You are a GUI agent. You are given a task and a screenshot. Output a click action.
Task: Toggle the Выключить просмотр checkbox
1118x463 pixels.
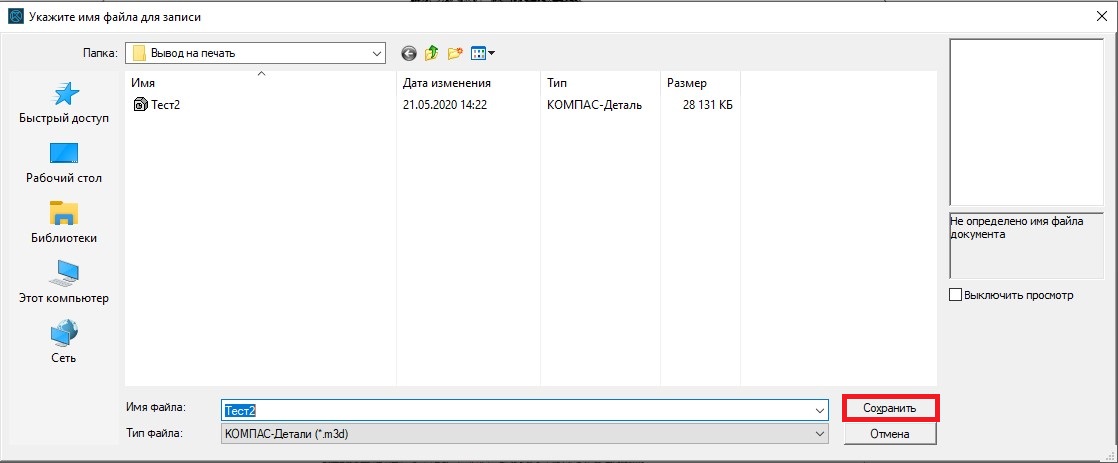point(955,295)
